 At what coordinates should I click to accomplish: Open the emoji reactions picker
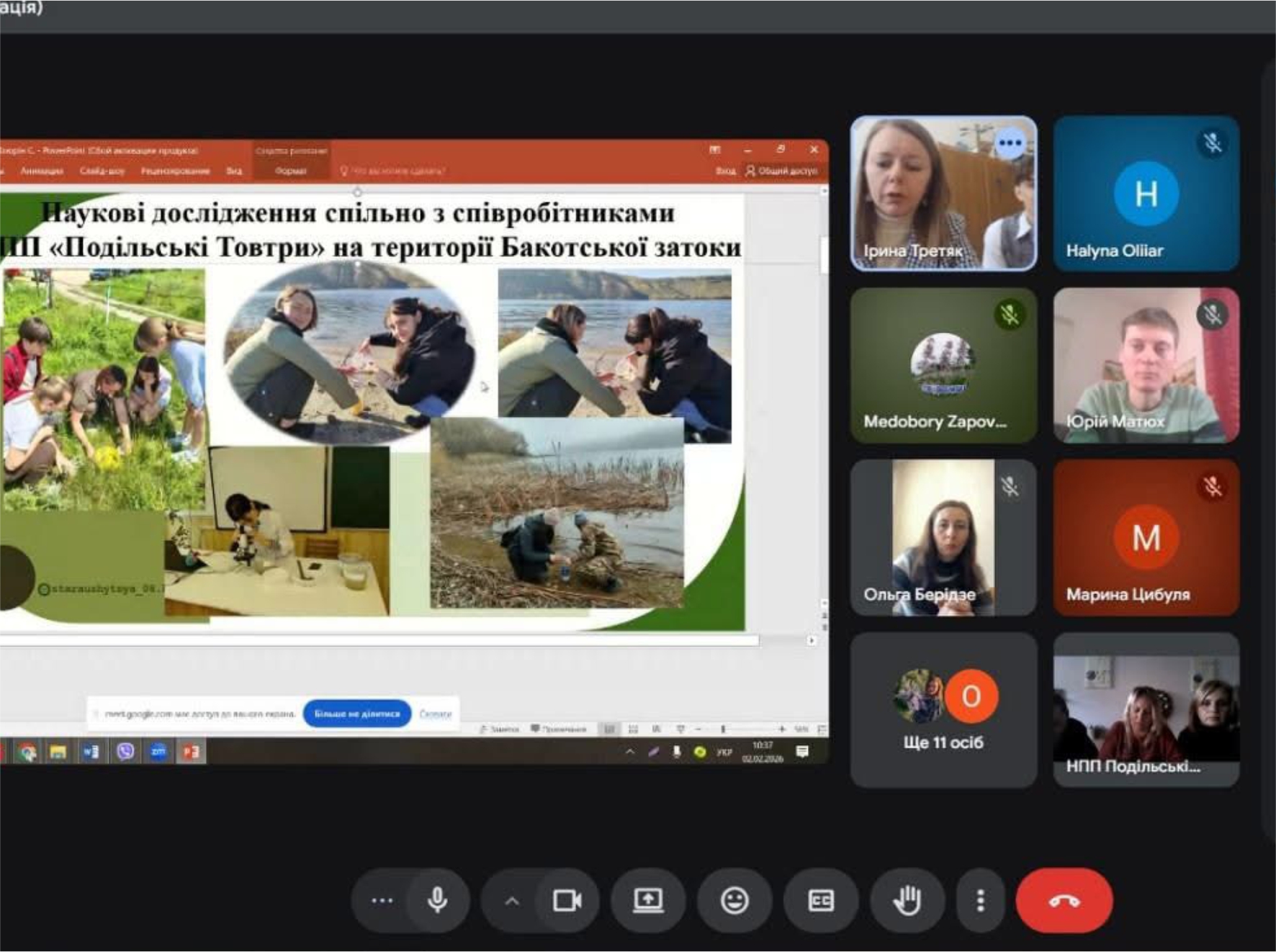tap(734, 900)
